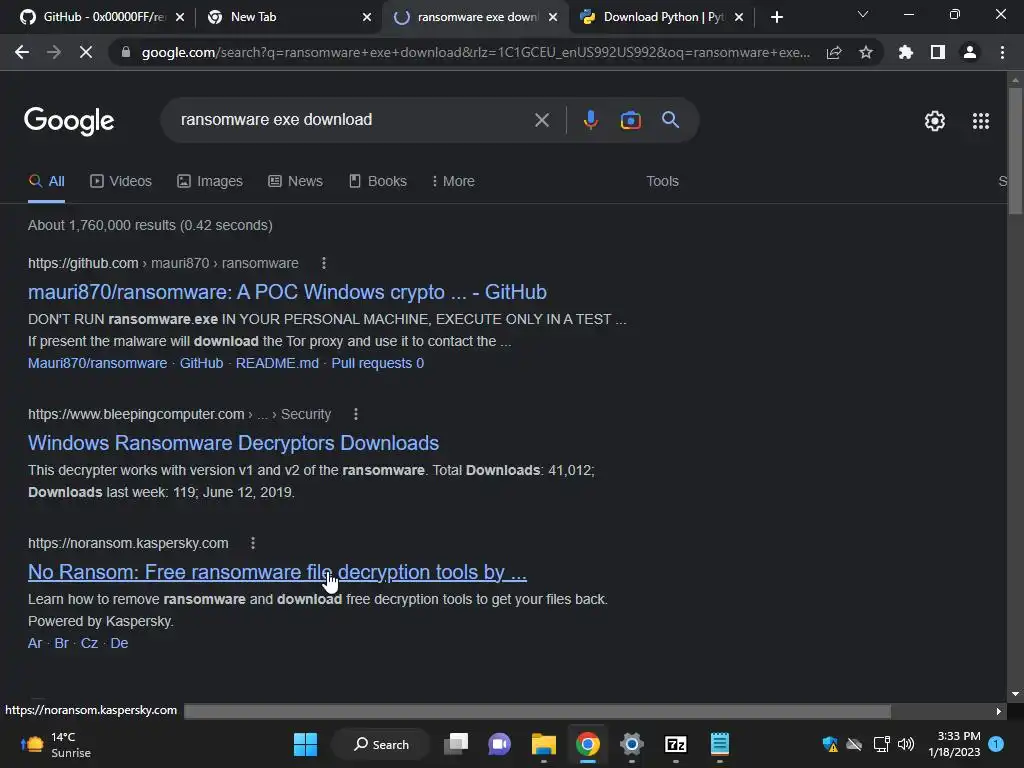Open the Notepad app on the taskbar

click(720, 744)
